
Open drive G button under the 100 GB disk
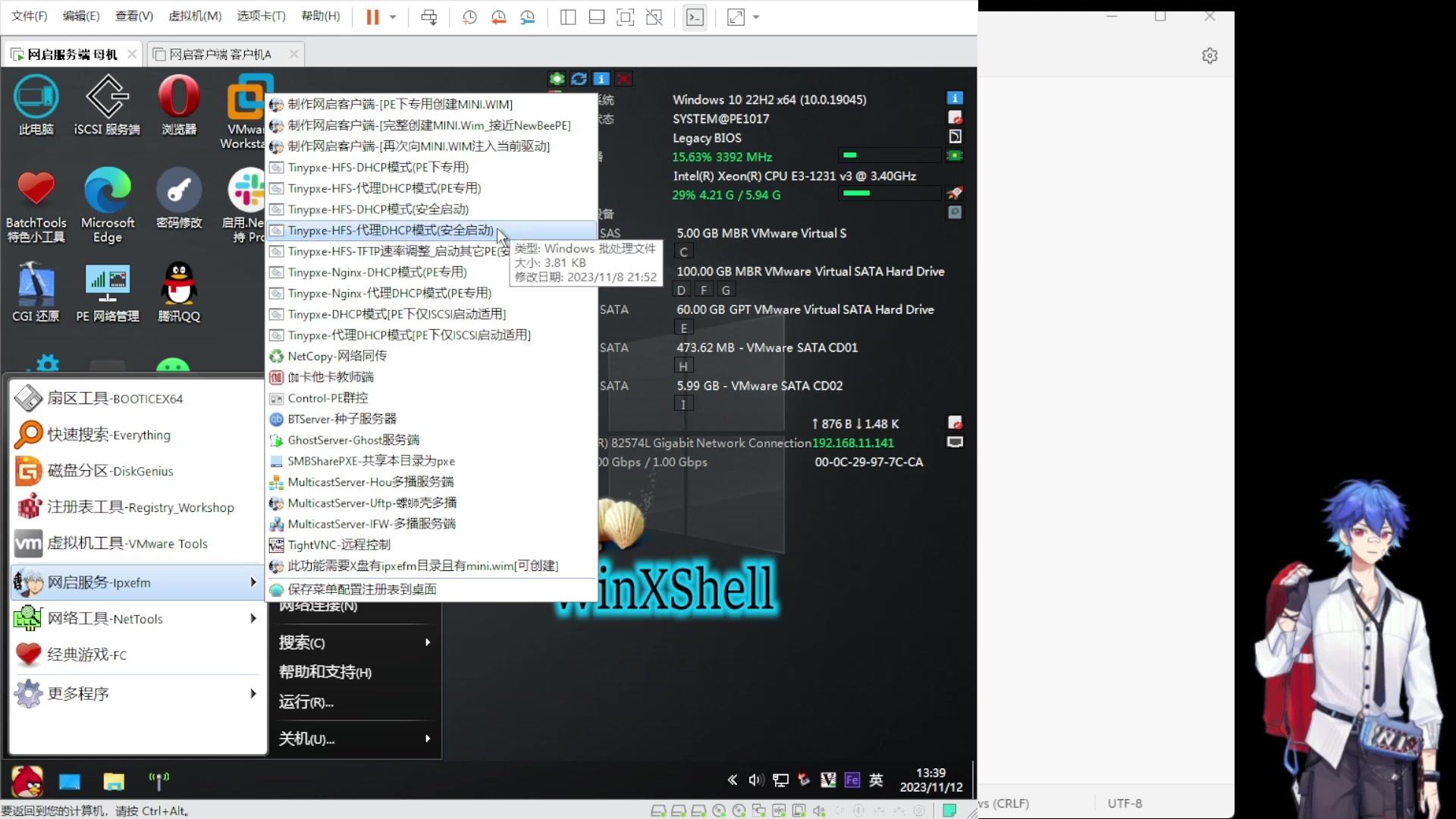pos(726,290)
